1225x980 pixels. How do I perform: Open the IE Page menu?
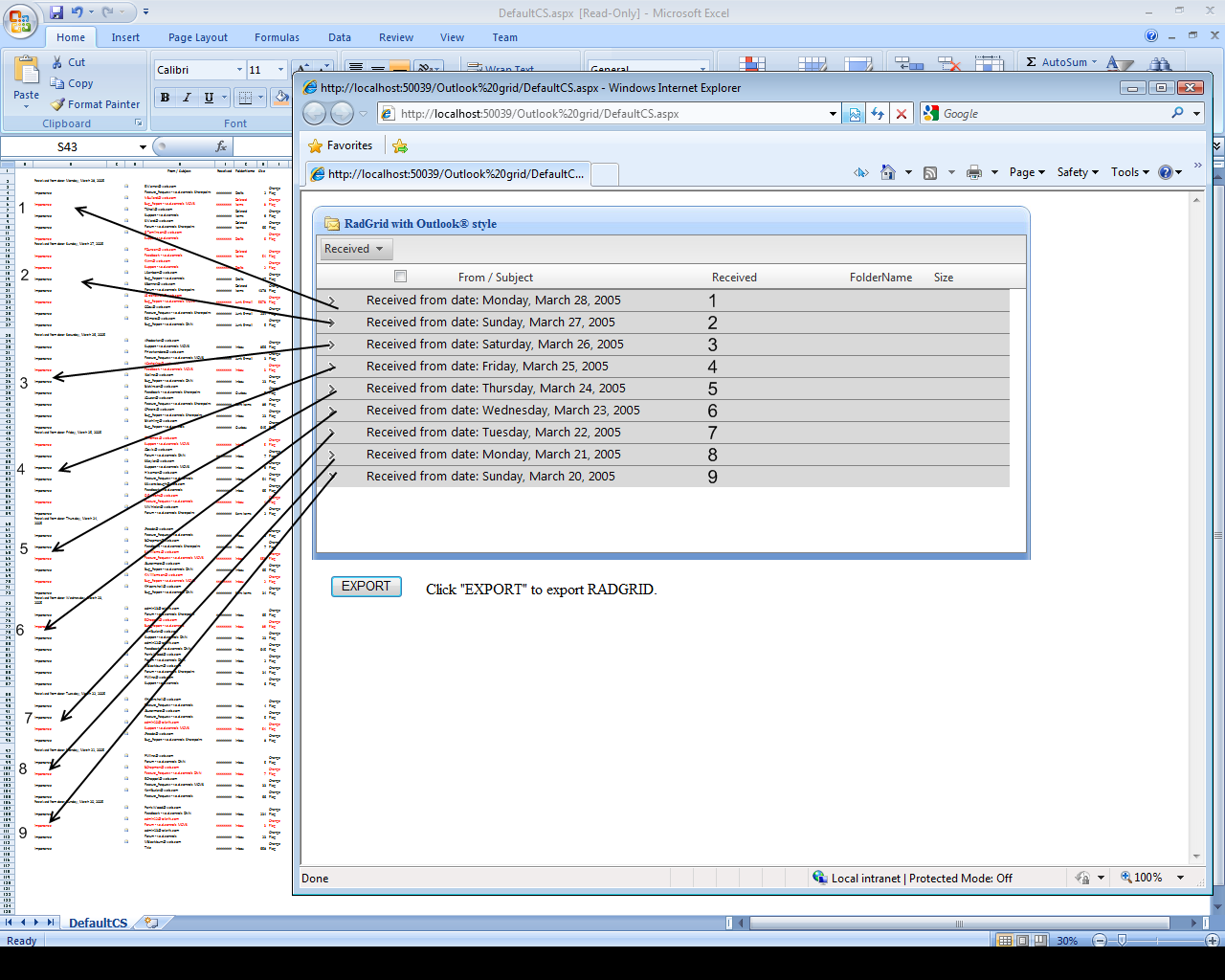click(x=1027, y=172)
